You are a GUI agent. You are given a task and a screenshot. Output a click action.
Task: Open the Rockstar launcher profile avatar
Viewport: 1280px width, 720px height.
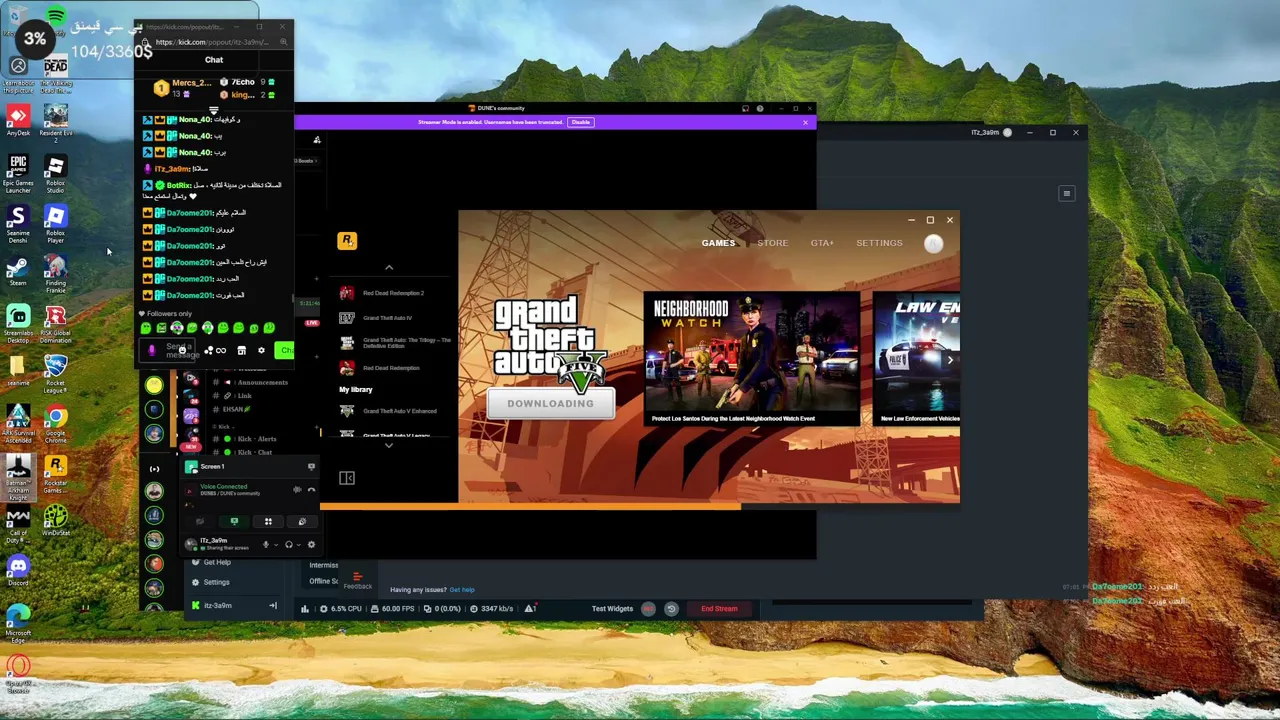pos(933,243)
